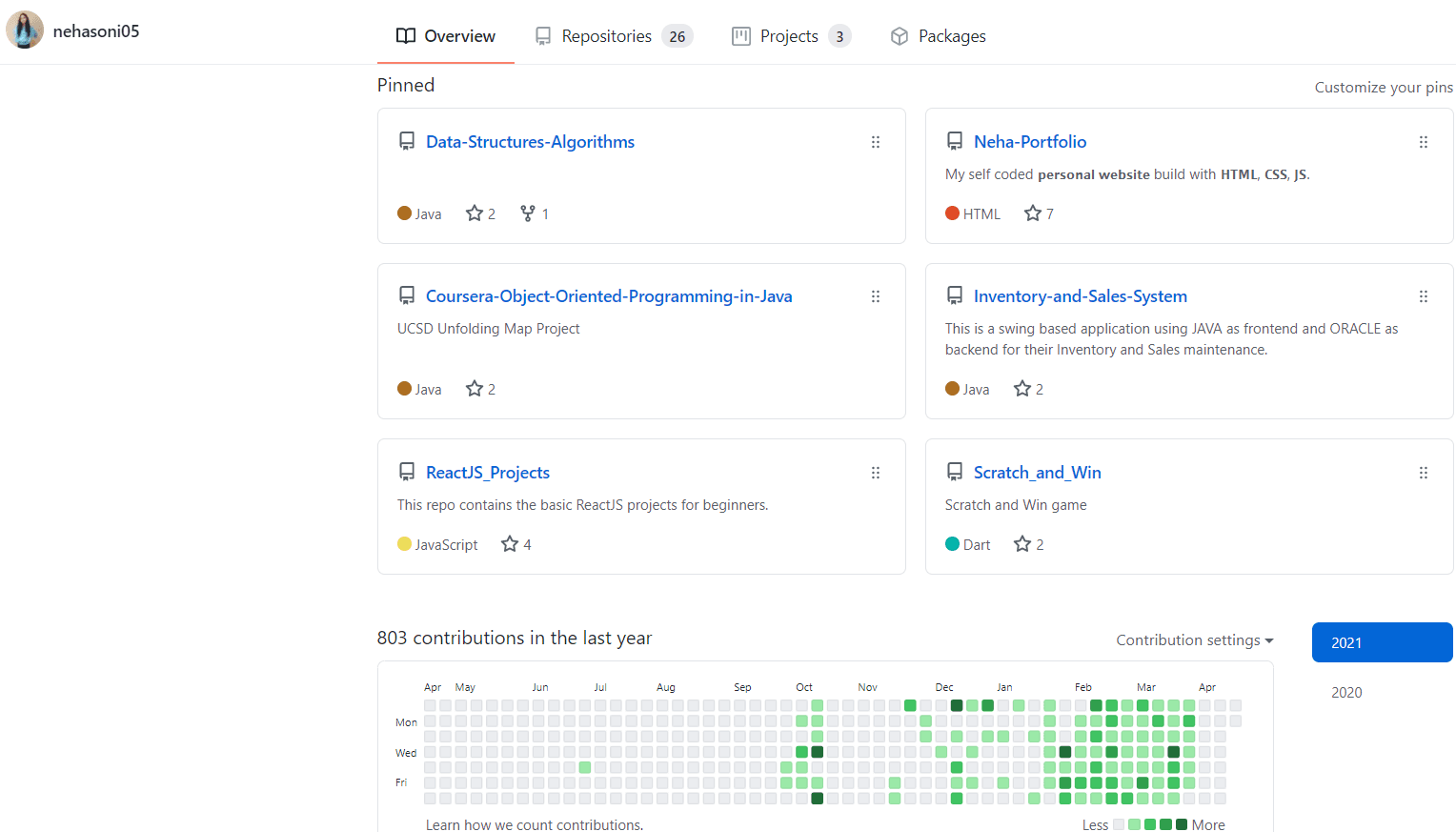Click the drag handle on the ReactJS_Projects card
This screenshot has height=832, width=1456.
[875, 473]
